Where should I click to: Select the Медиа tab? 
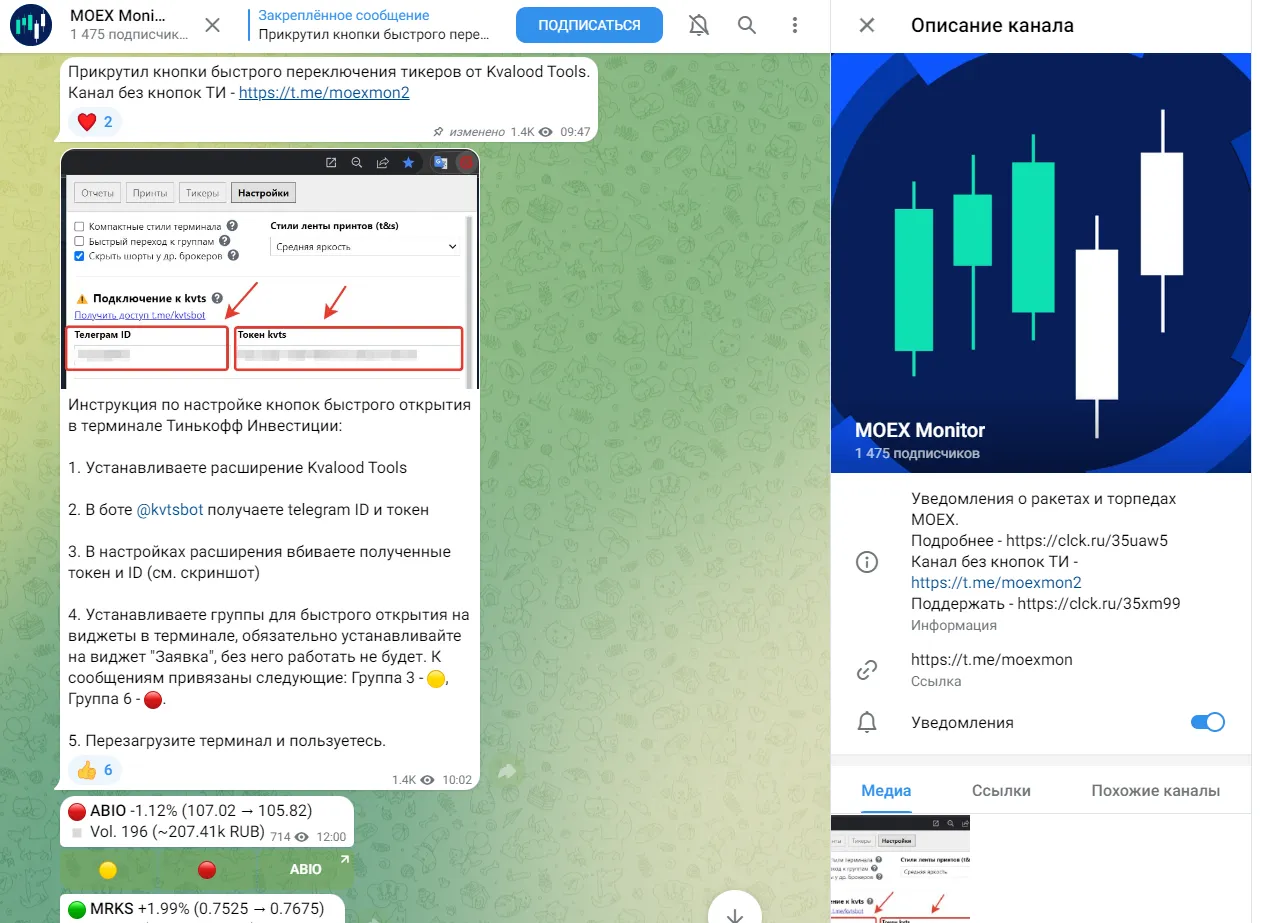click(886, 790)
